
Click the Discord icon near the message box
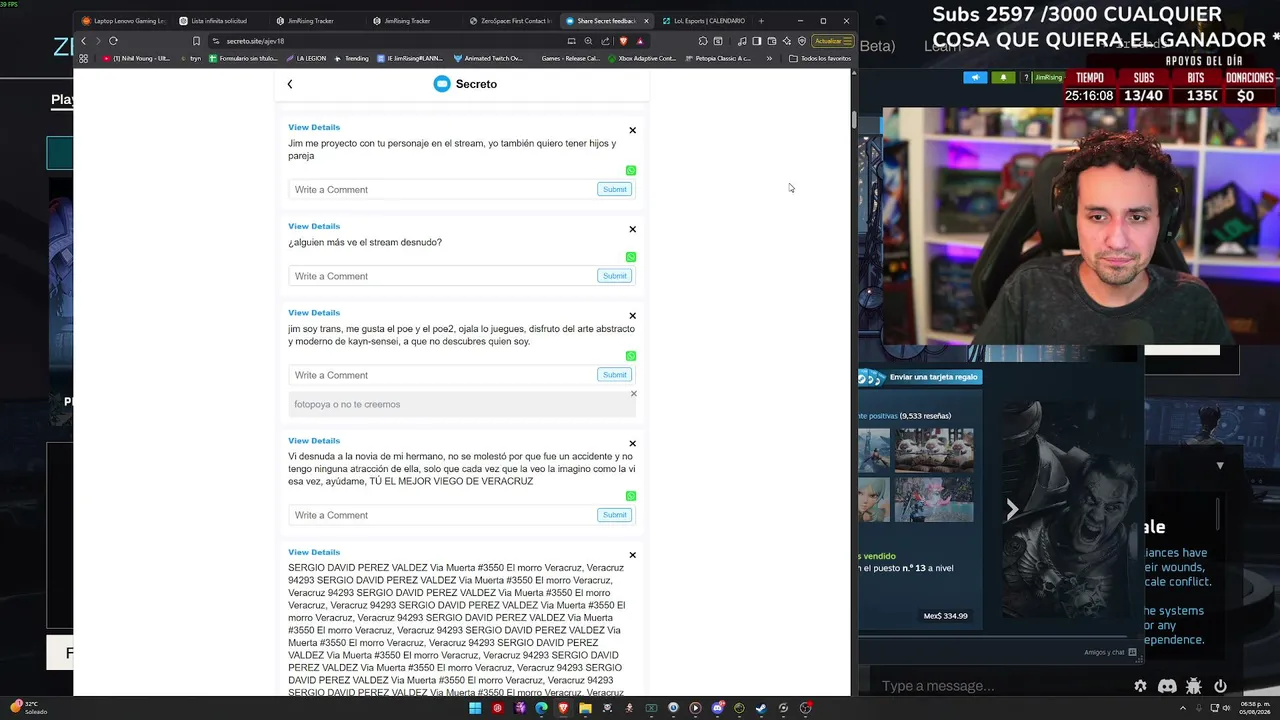1167,686
